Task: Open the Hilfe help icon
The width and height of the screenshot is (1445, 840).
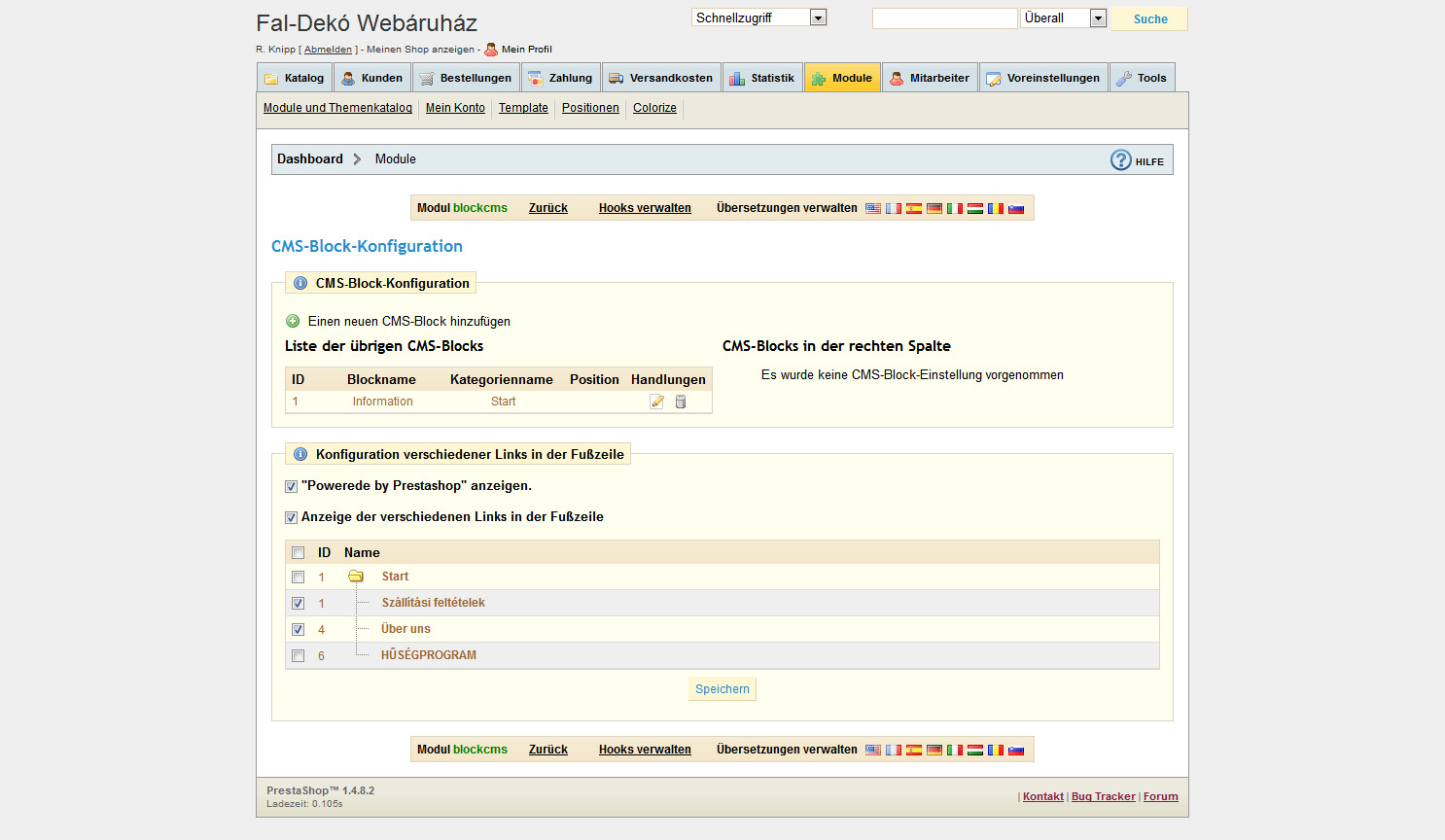Action: 1121,160
